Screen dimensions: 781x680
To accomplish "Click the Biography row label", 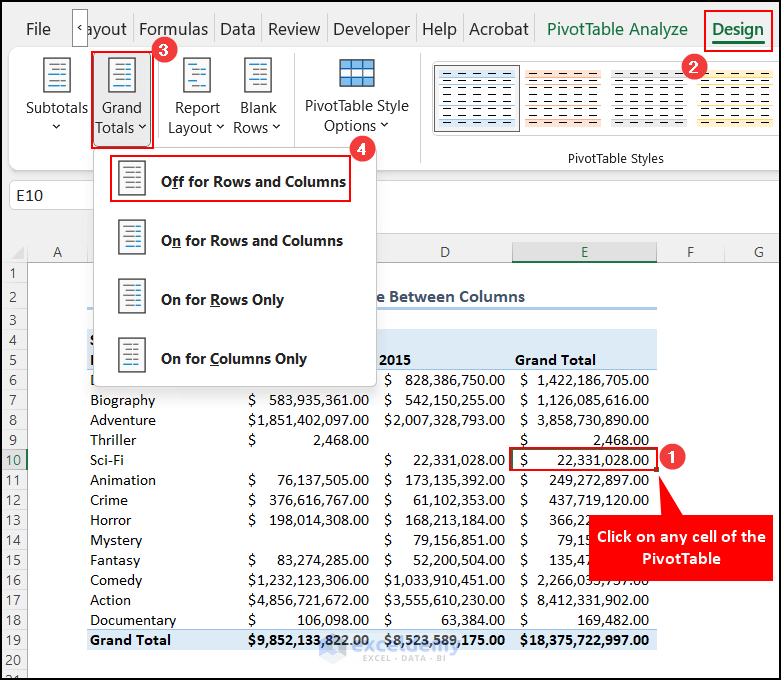I will pos(123,400).
